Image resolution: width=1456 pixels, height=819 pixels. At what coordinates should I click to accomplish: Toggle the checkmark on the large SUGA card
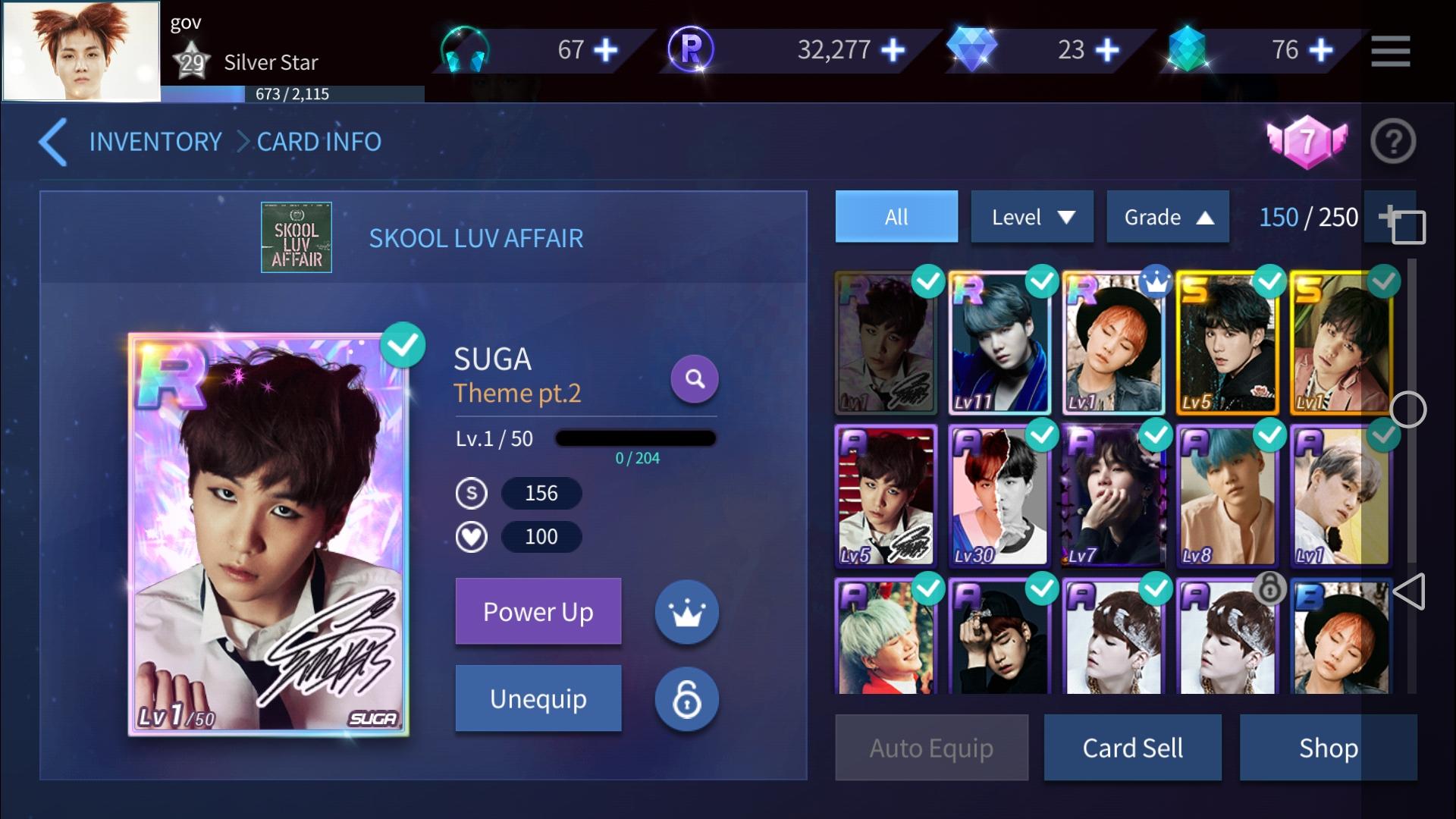[x=403, y=345]
